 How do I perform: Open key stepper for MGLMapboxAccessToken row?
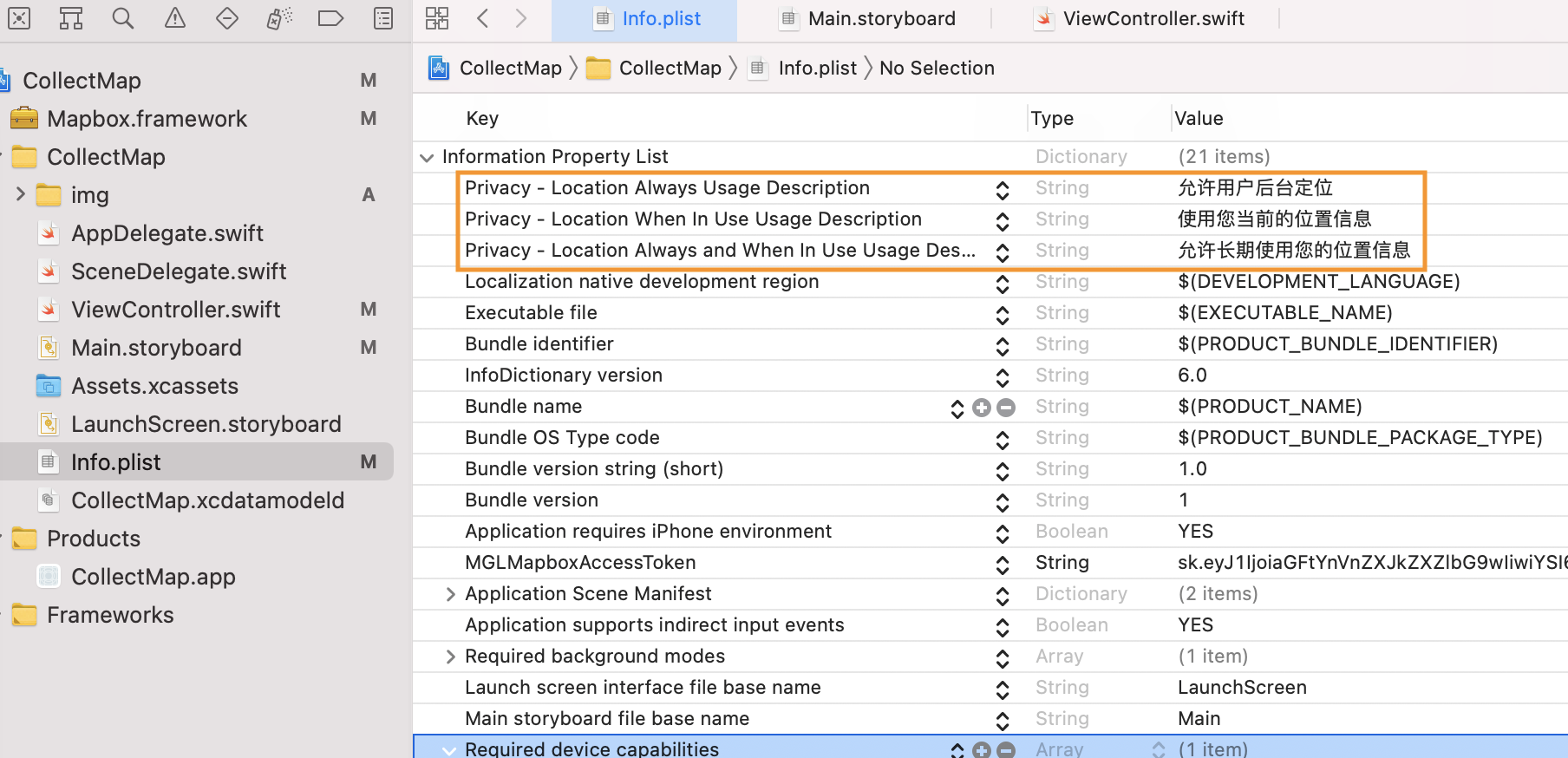coord(1003,565)
